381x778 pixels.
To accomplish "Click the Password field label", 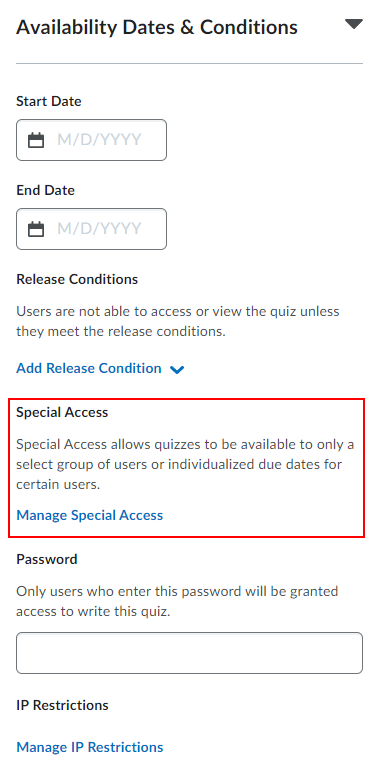I will tap(47, 559).
